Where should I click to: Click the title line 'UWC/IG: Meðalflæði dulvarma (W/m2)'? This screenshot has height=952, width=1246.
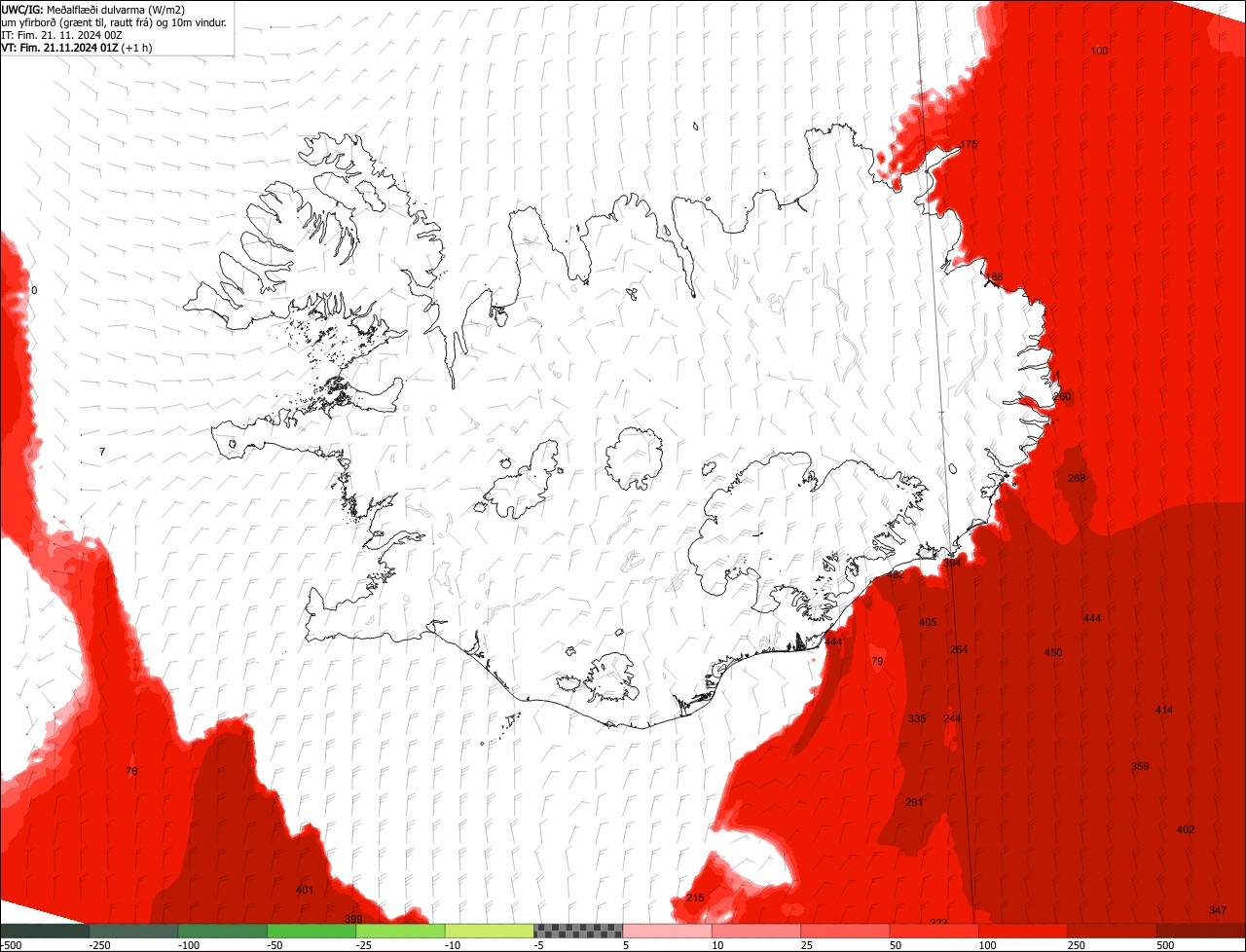click(x=93, y=9)
